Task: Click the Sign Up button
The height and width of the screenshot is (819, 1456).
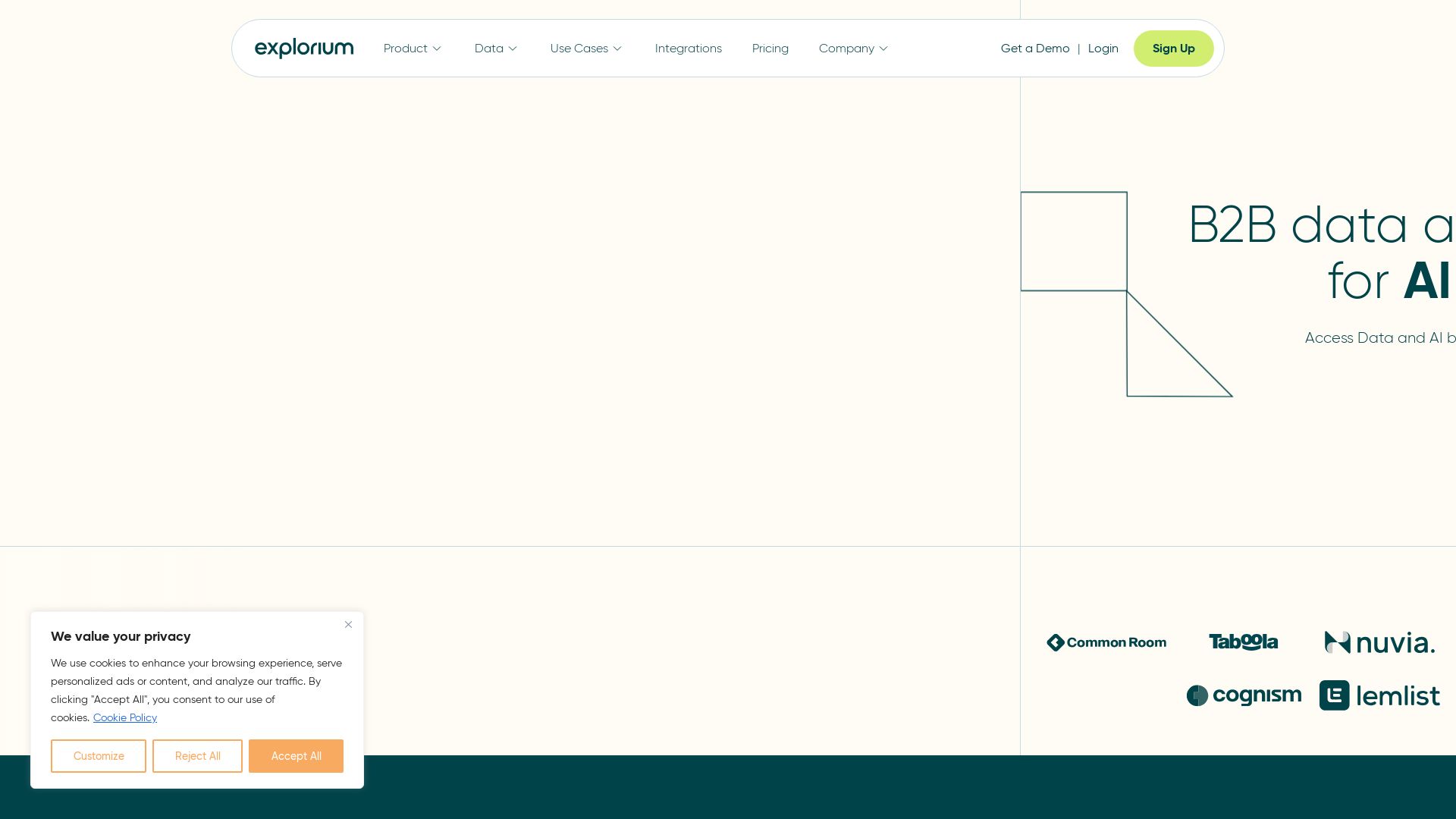Action: point(1173,49)
